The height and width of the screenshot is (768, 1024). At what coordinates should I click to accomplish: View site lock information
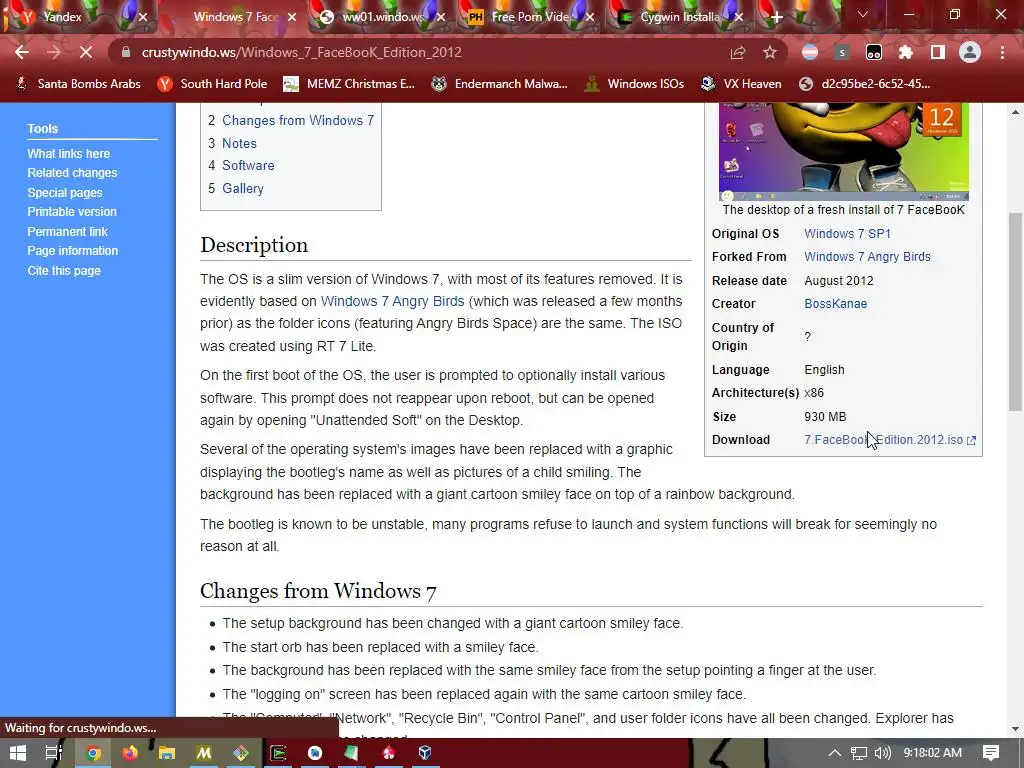pos(126,52)
